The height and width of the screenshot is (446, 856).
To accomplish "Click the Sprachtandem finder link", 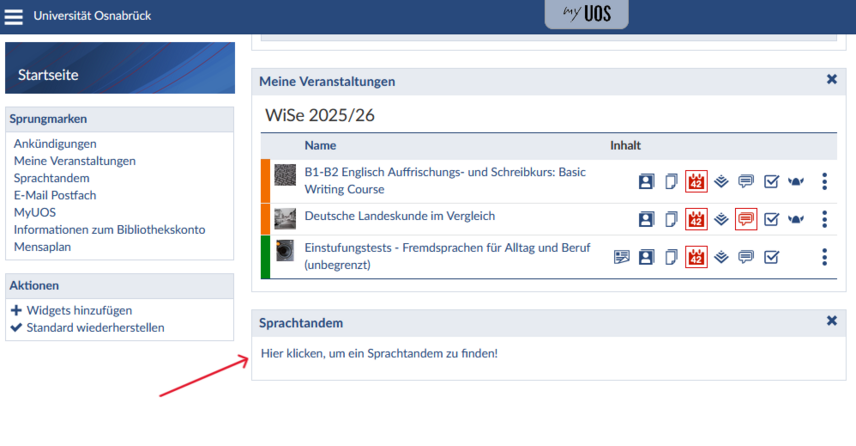I will point(378,354).
